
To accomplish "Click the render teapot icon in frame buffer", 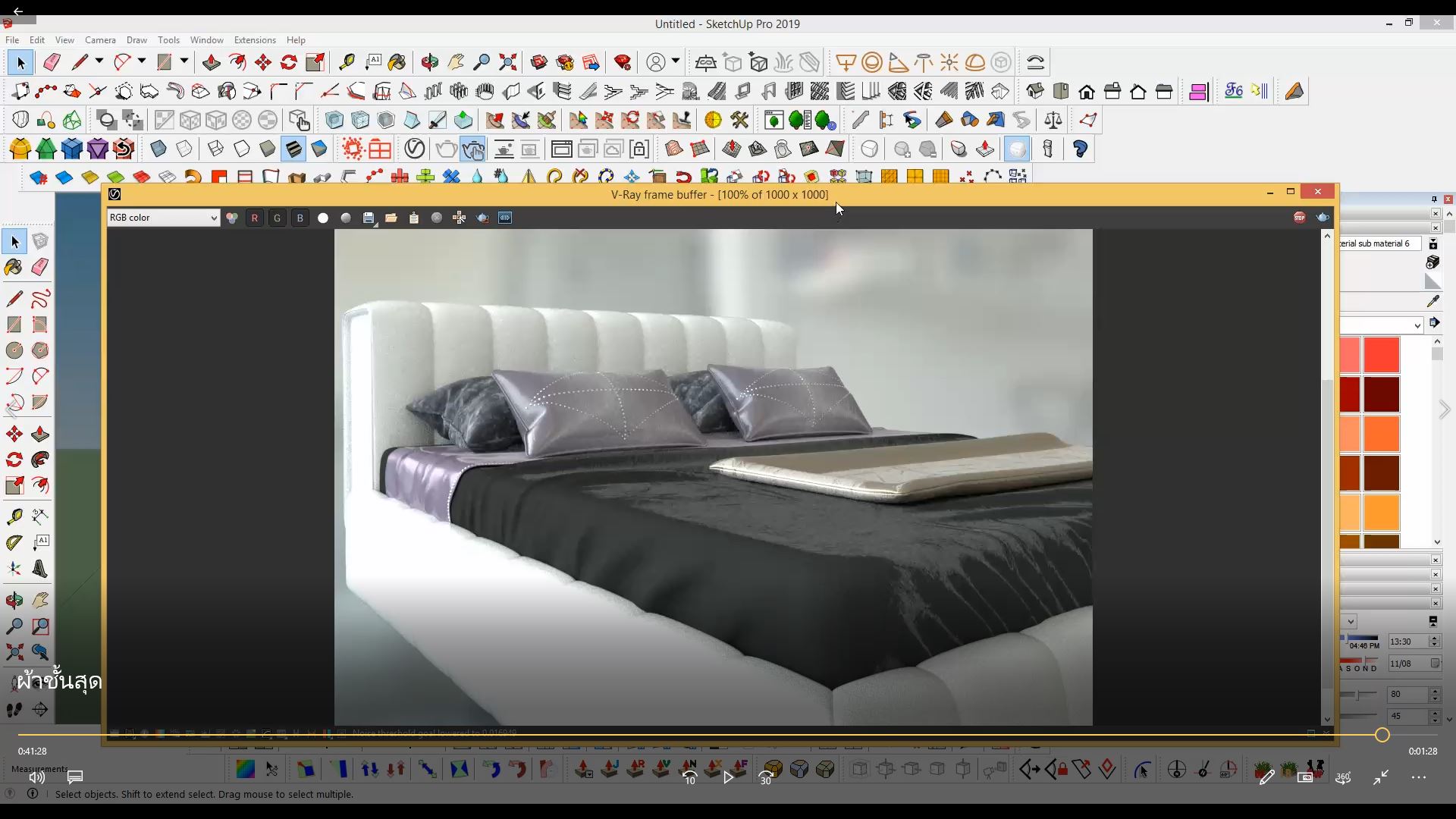I will coord(1323,218).
